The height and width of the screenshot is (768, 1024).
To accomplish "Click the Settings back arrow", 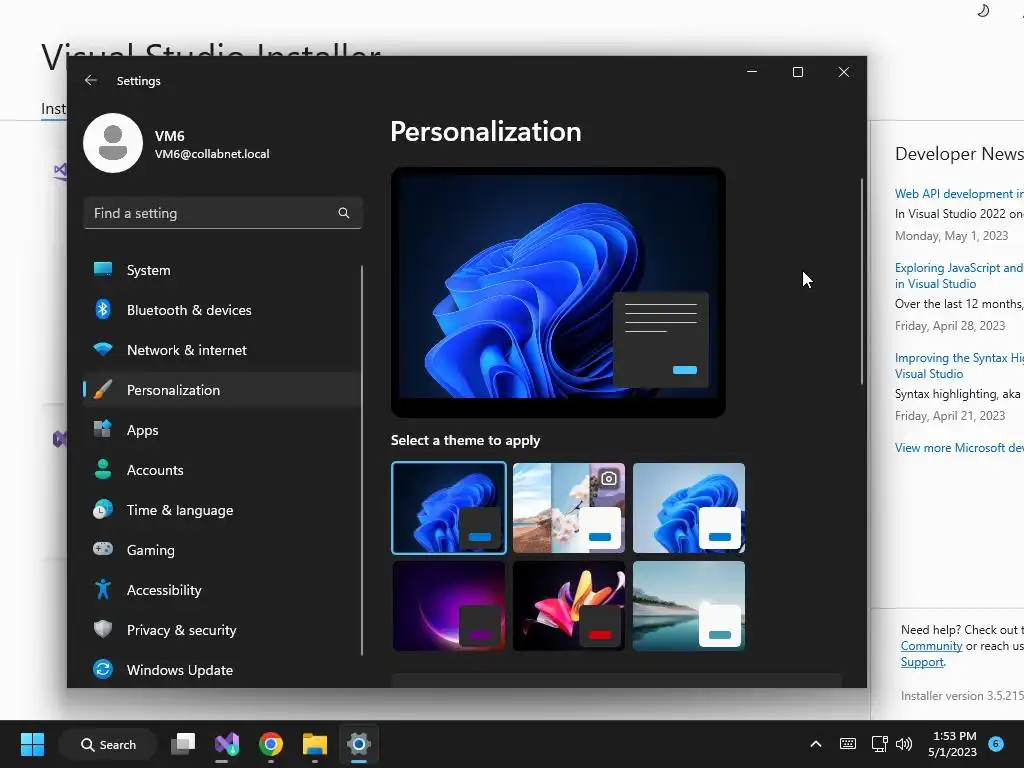I will click(x=91, y=80).
